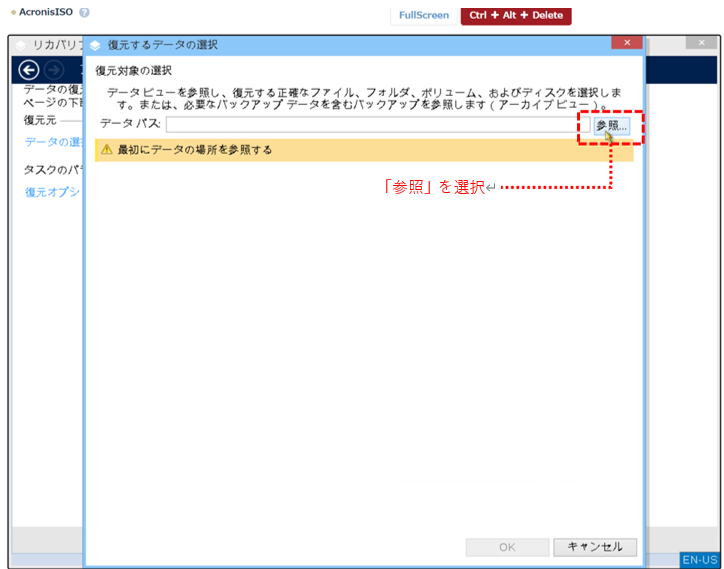Click the back arrow navigation icon
724x569 pixels.
pos(29,69)
